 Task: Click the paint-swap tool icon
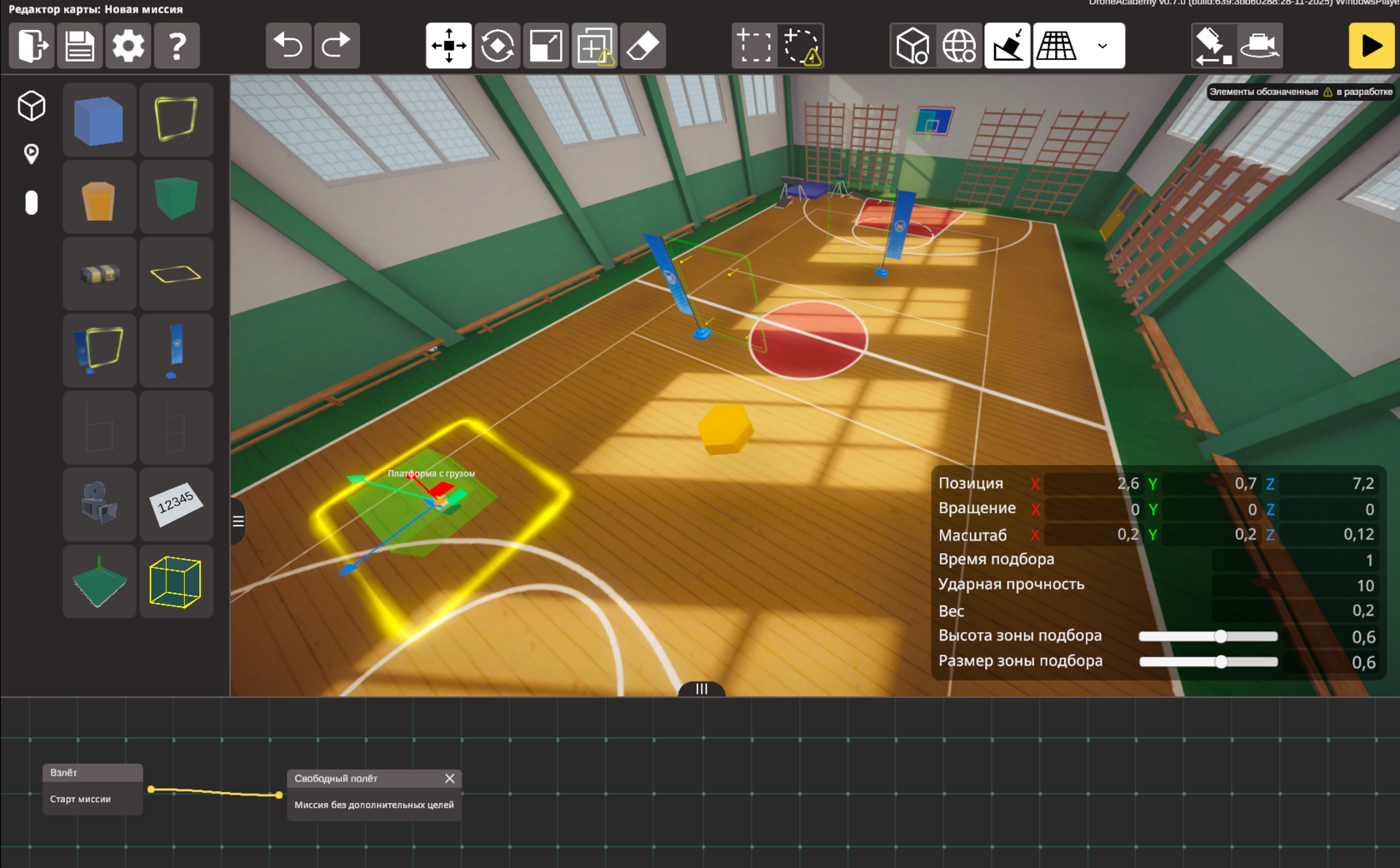pos(1212,46)
